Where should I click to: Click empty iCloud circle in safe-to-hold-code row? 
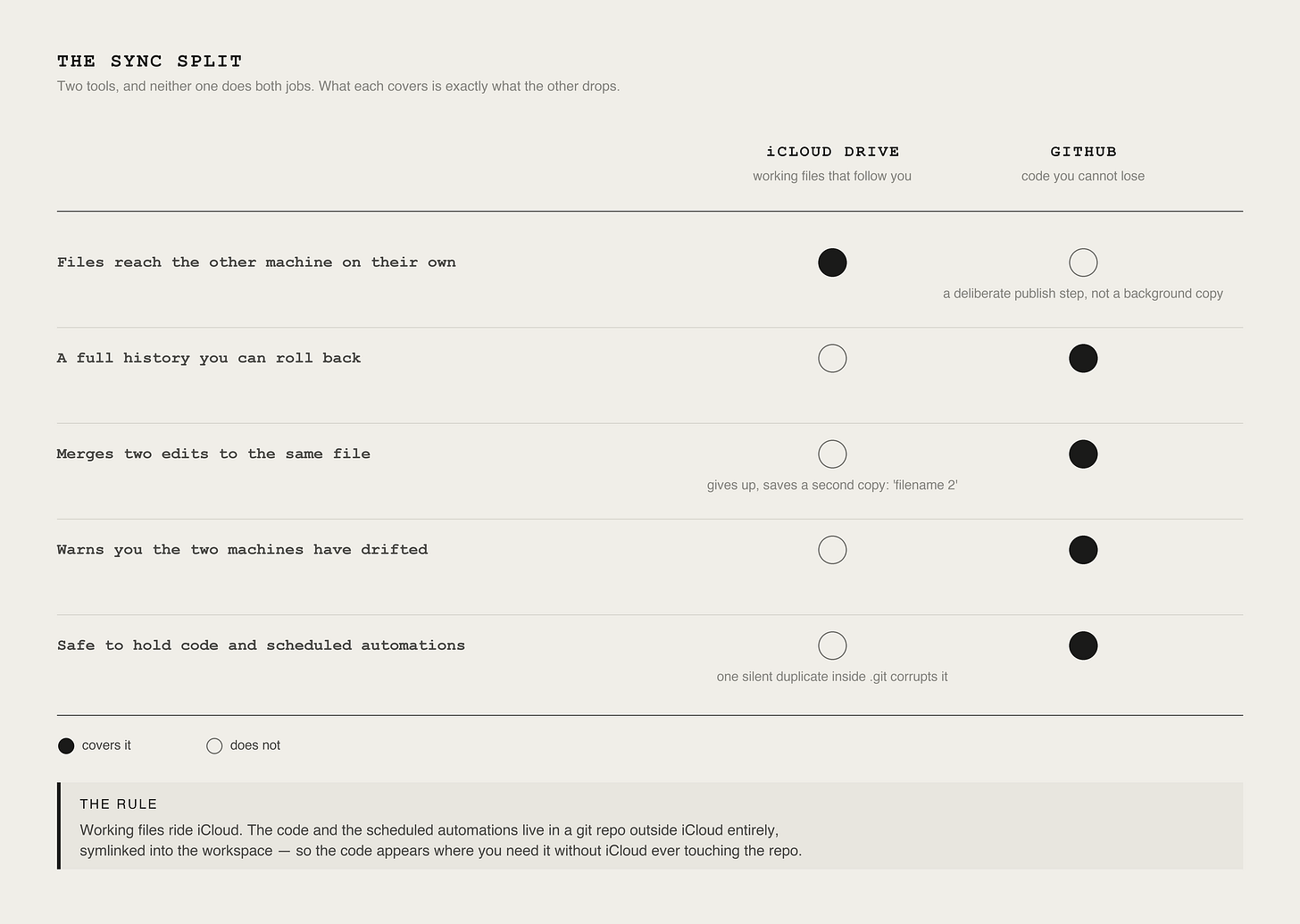tap(832, 645)
